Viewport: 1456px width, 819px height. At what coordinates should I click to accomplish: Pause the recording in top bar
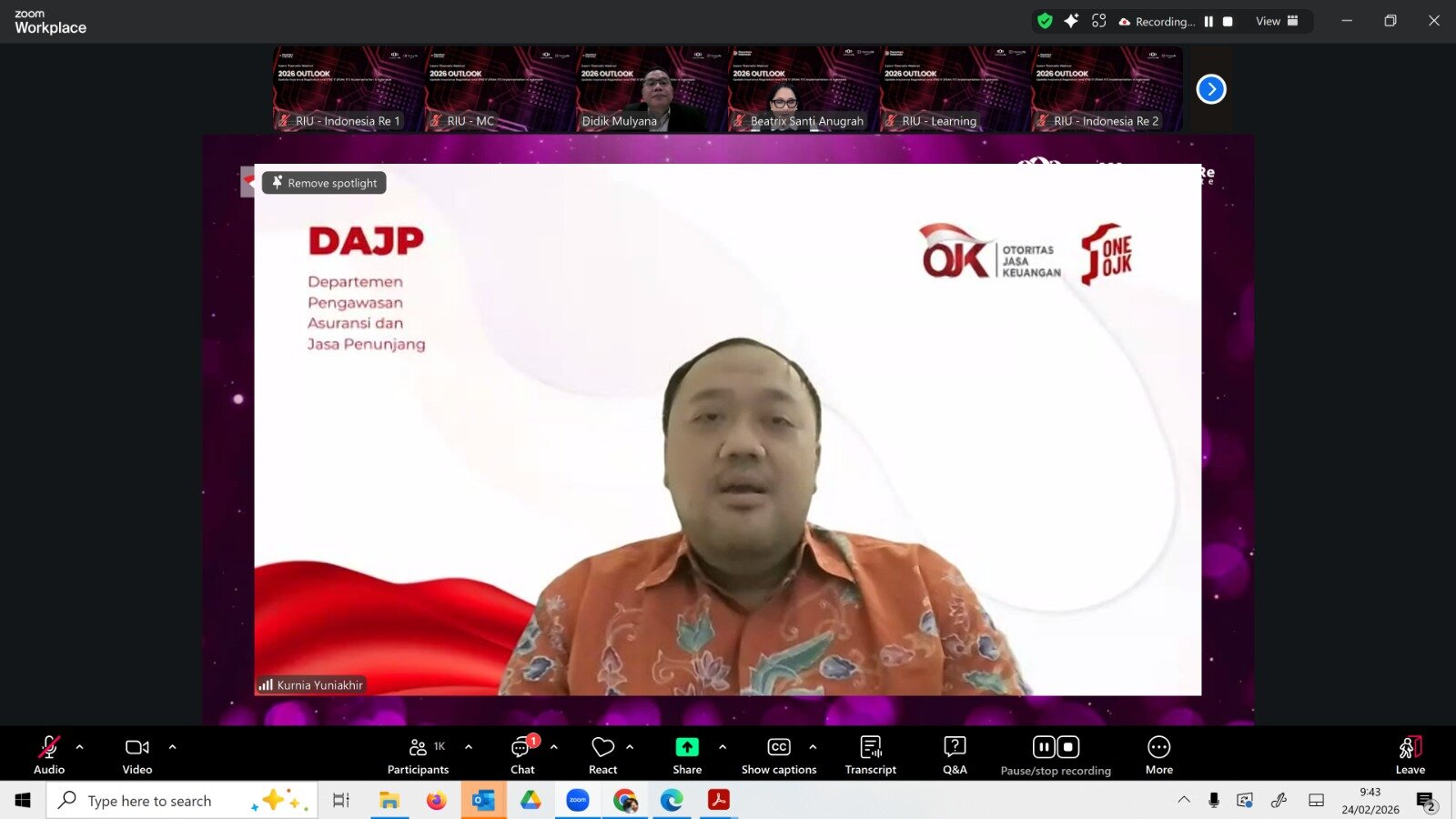(1208, 21)
